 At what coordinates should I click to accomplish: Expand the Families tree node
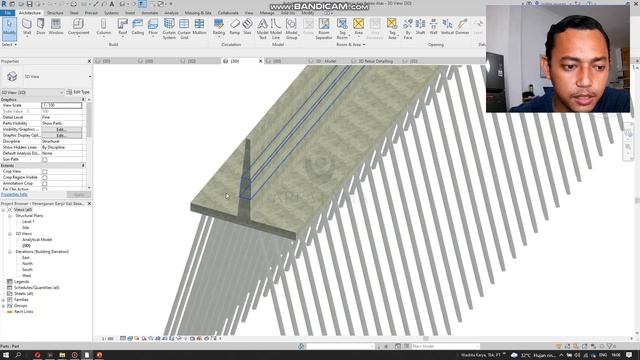(4, 300)
